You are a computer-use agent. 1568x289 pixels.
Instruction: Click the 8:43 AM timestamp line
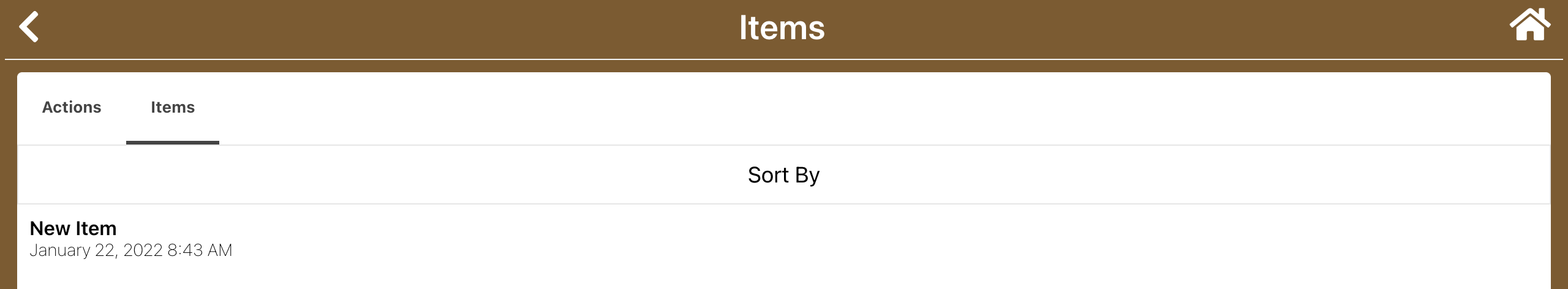pyautogui.click(x=131, y=250)
